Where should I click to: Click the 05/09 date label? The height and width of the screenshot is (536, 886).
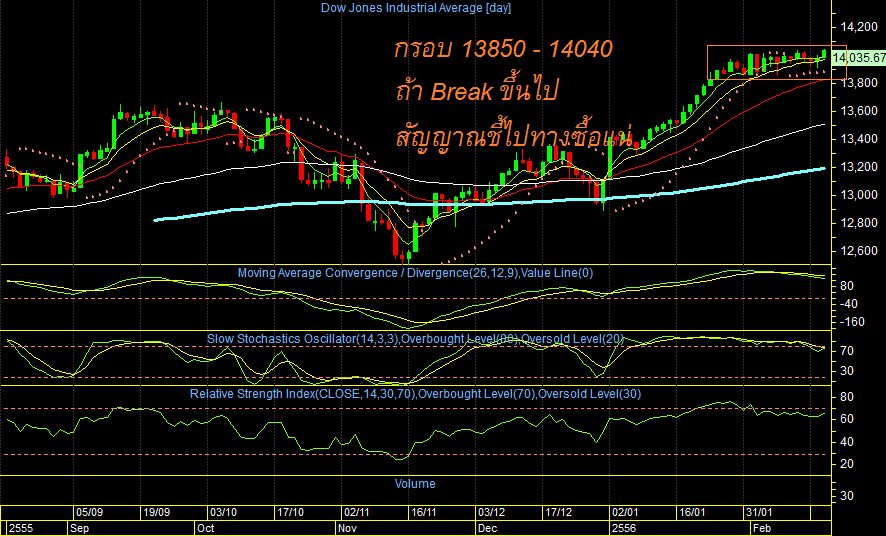(x=89, y=513)
